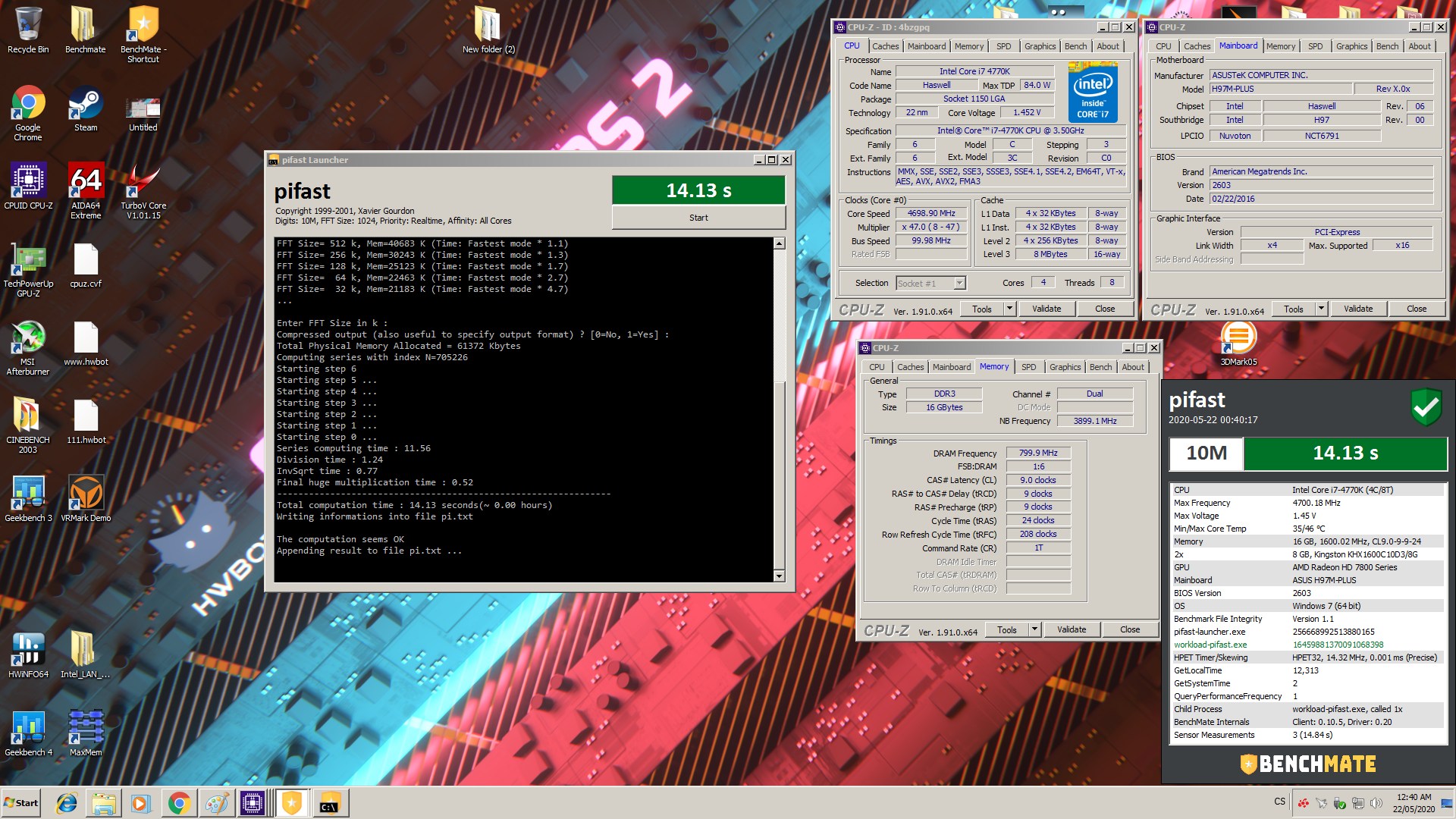This screenshot has width=1456, height=819.
Task: Switch to Caches tab in CPU-Z CPU window
Action: click(x=885, y=46)
